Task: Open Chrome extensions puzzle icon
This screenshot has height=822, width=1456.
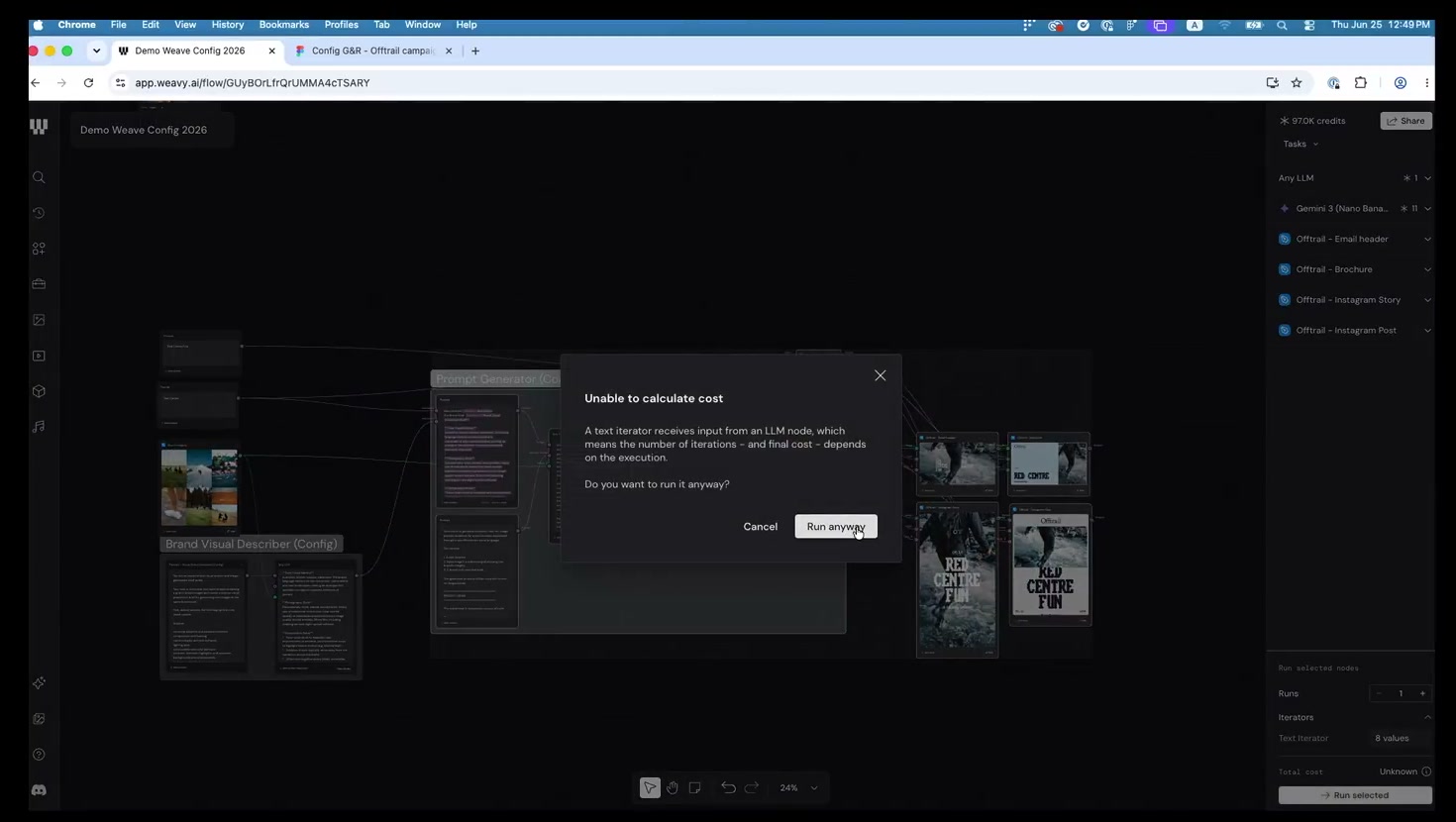Action: [1361, 83]
